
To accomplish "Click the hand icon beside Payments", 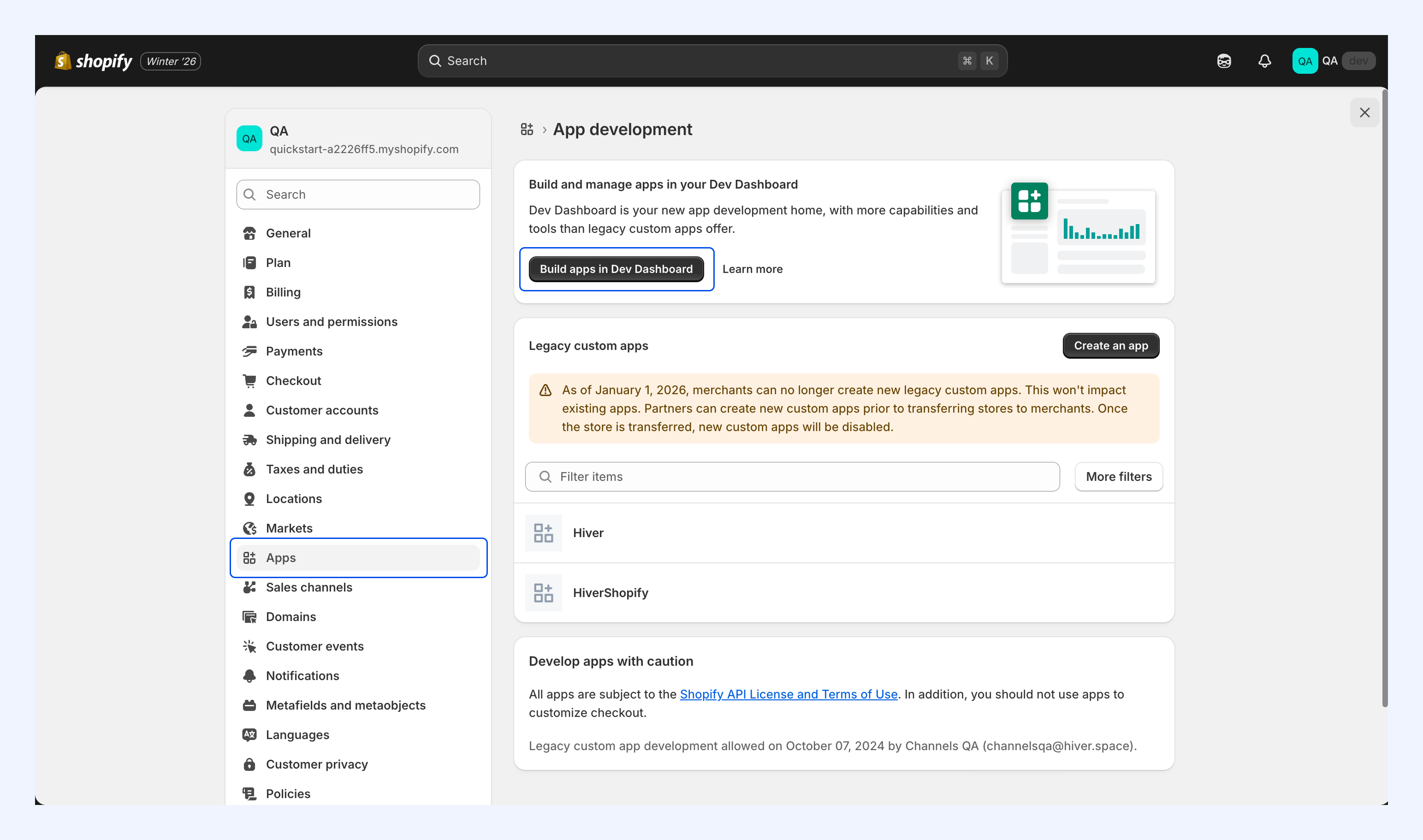I will click(249, 351).
